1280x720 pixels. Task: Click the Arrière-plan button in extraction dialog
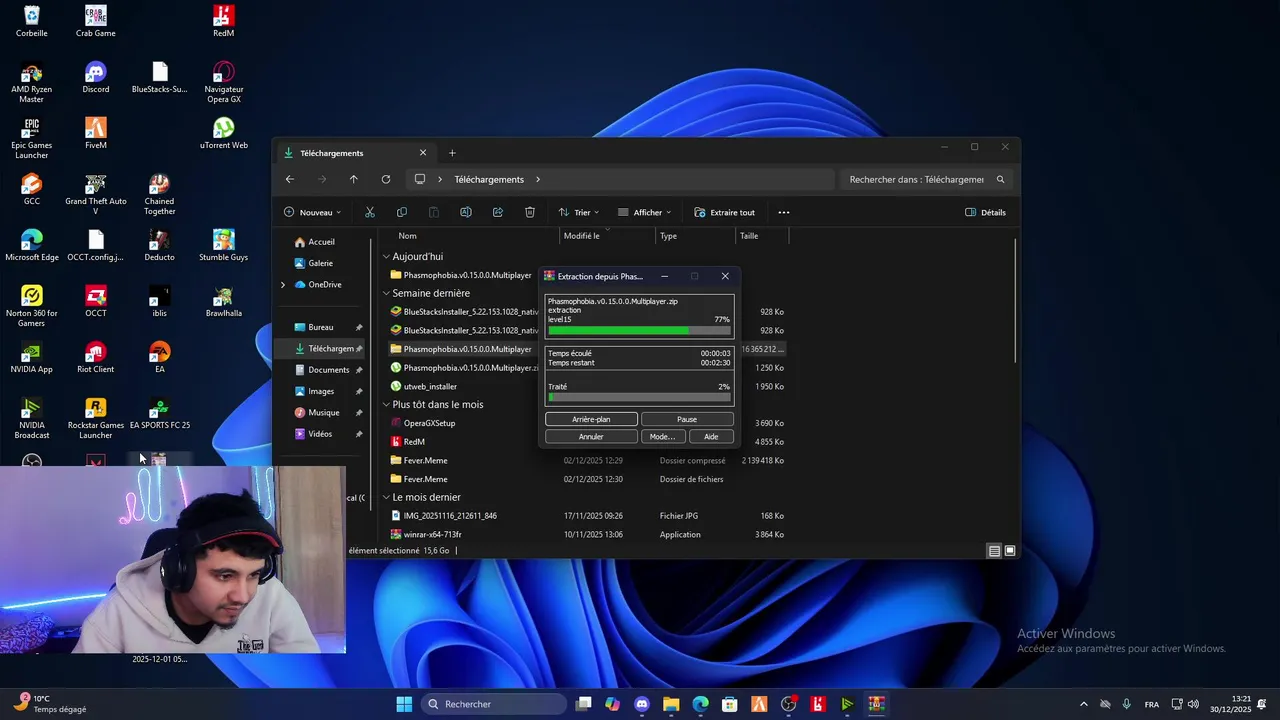click(591, 419)
